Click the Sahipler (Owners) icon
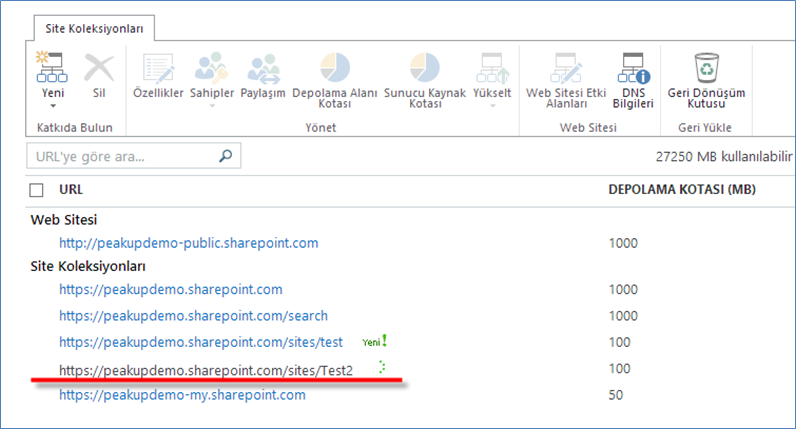The height and width of the screenshot is (429, 796). tap(212, 68)
